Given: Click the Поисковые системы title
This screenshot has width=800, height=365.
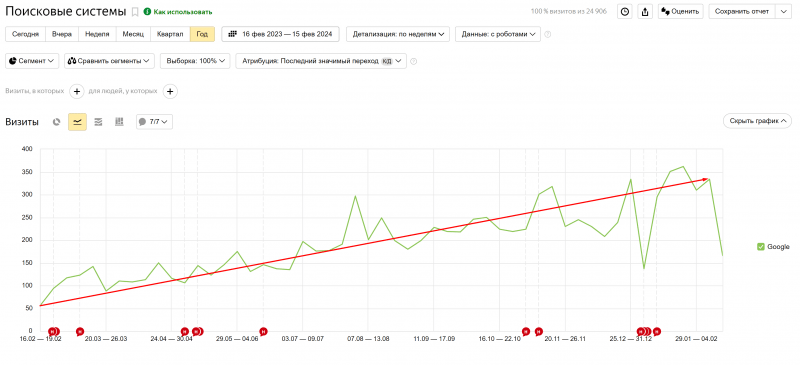Looking at the screenshot, I should (66, 11).
